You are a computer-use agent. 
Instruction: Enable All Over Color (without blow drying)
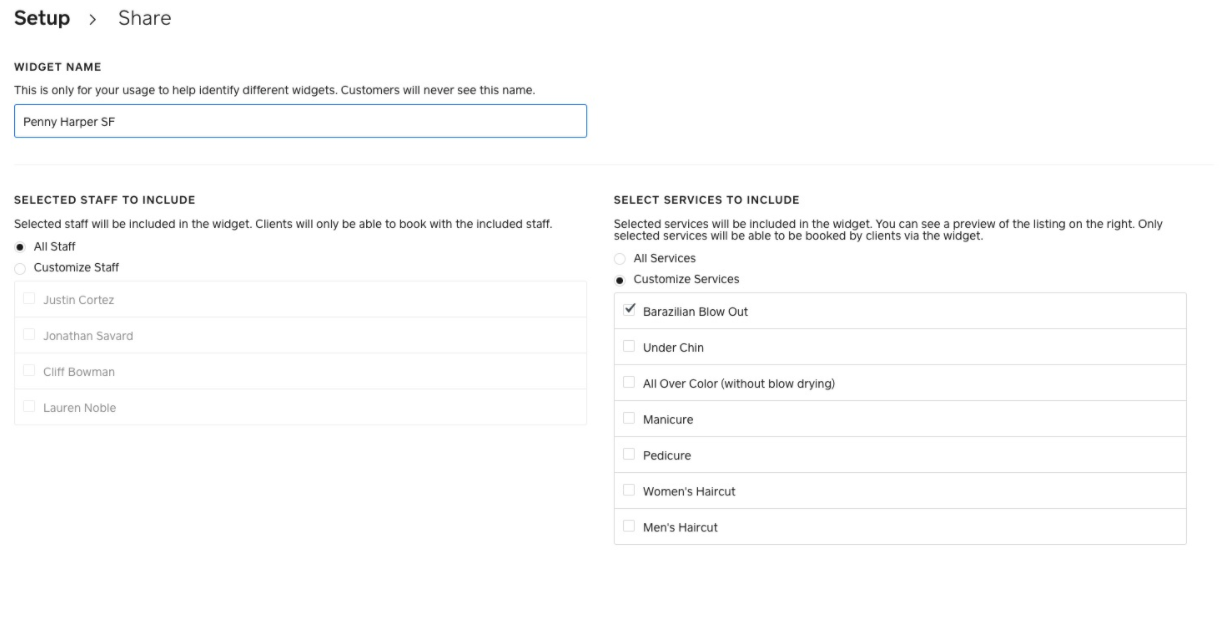[x=629, y=382]
